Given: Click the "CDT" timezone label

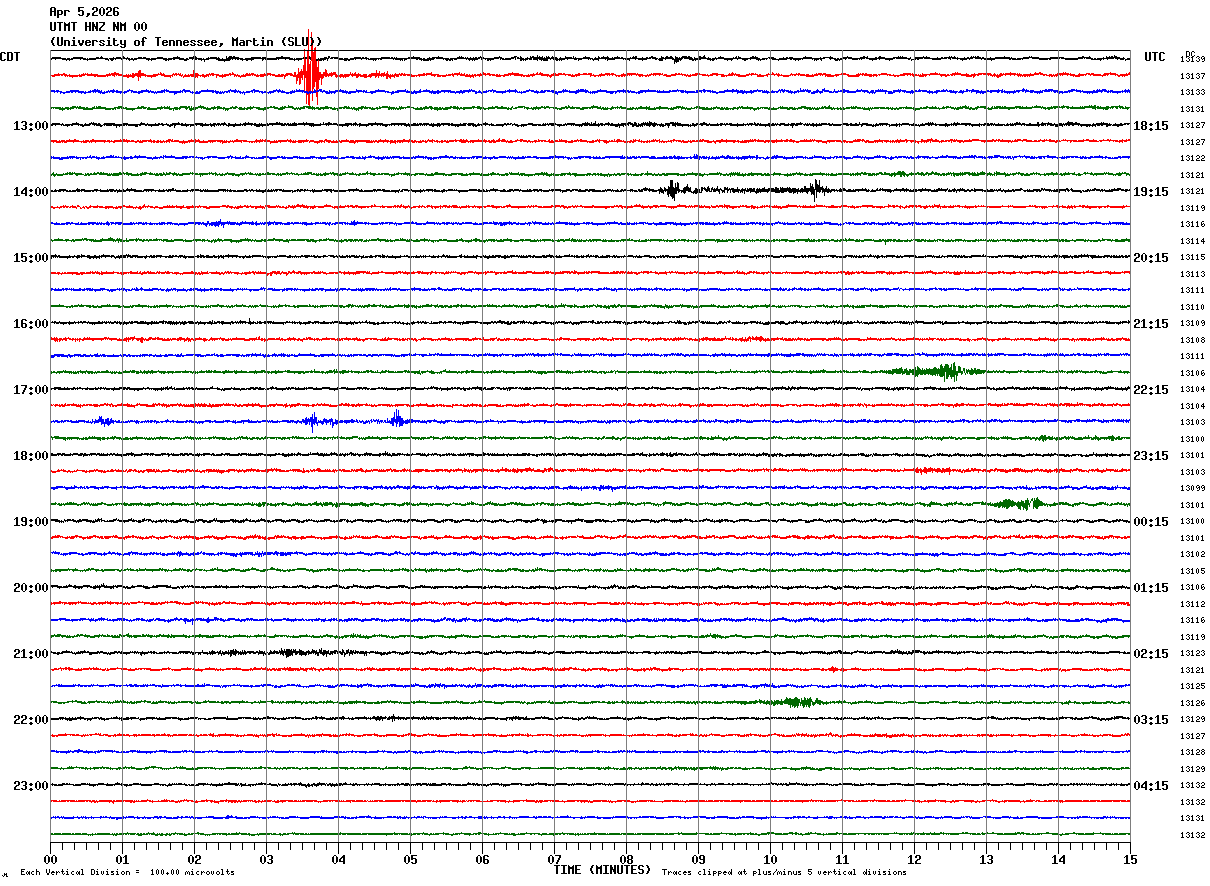Looking at the screenshot, I should point(10,57).
